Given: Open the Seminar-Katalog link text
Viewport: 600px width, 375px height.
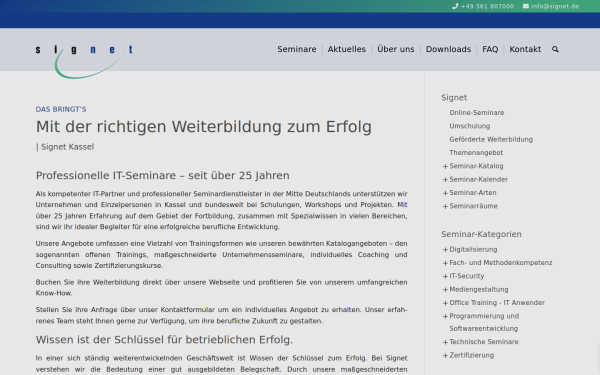Looking at the screenshot, I should coord(476,166).
